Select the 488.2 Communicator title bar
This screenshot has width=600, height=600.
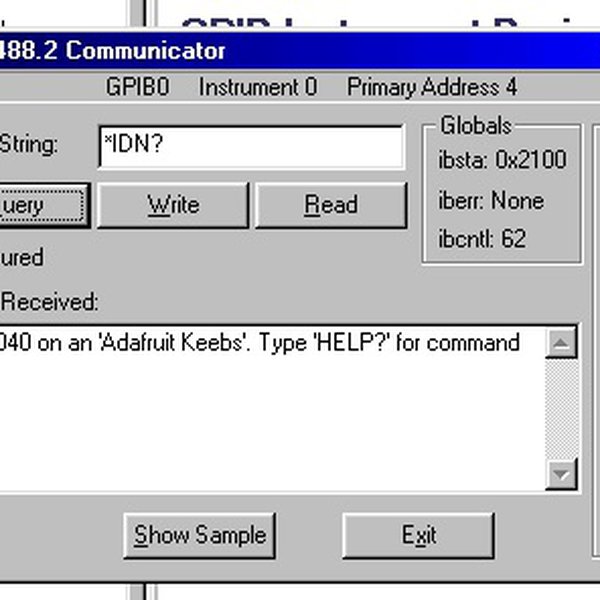click(x=300, y=50)
